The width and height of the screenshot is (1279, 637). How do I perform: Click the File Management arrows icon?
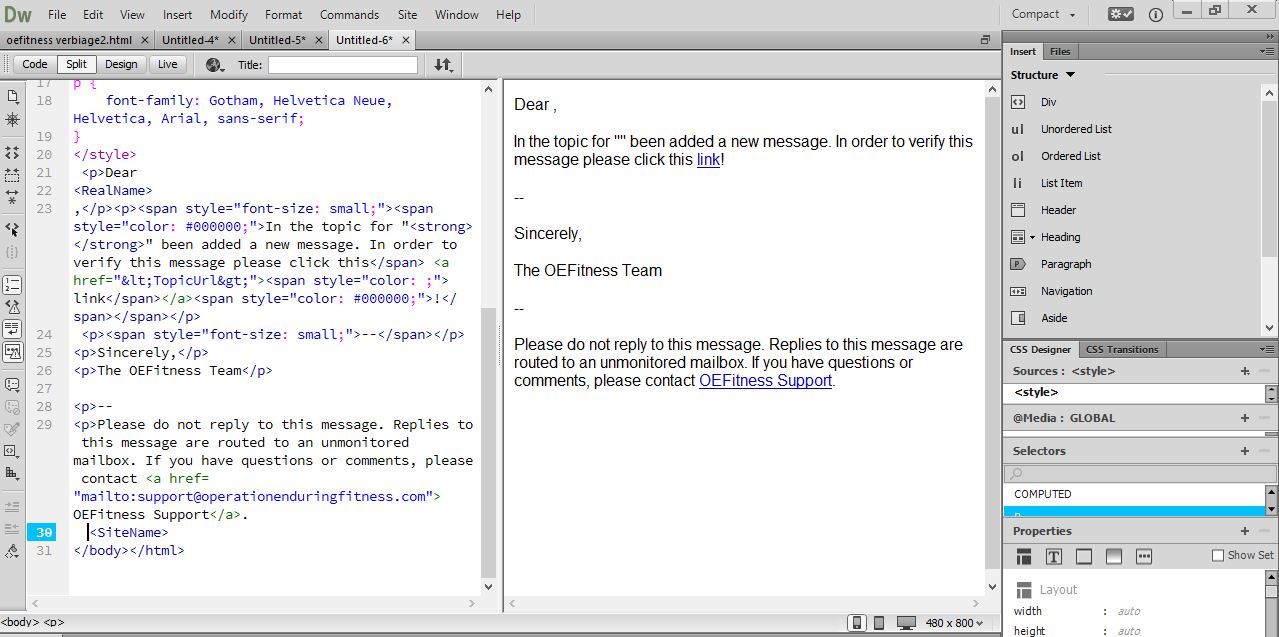coord(443,65)
